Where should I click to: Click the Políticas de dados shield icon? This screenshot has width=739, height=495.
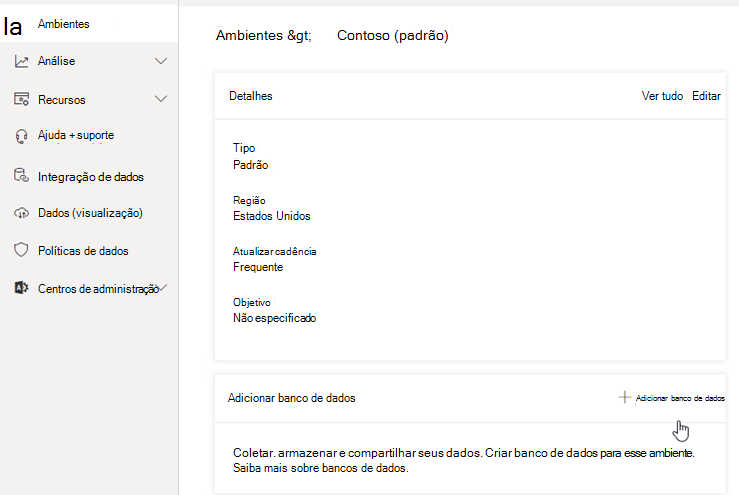21,250
